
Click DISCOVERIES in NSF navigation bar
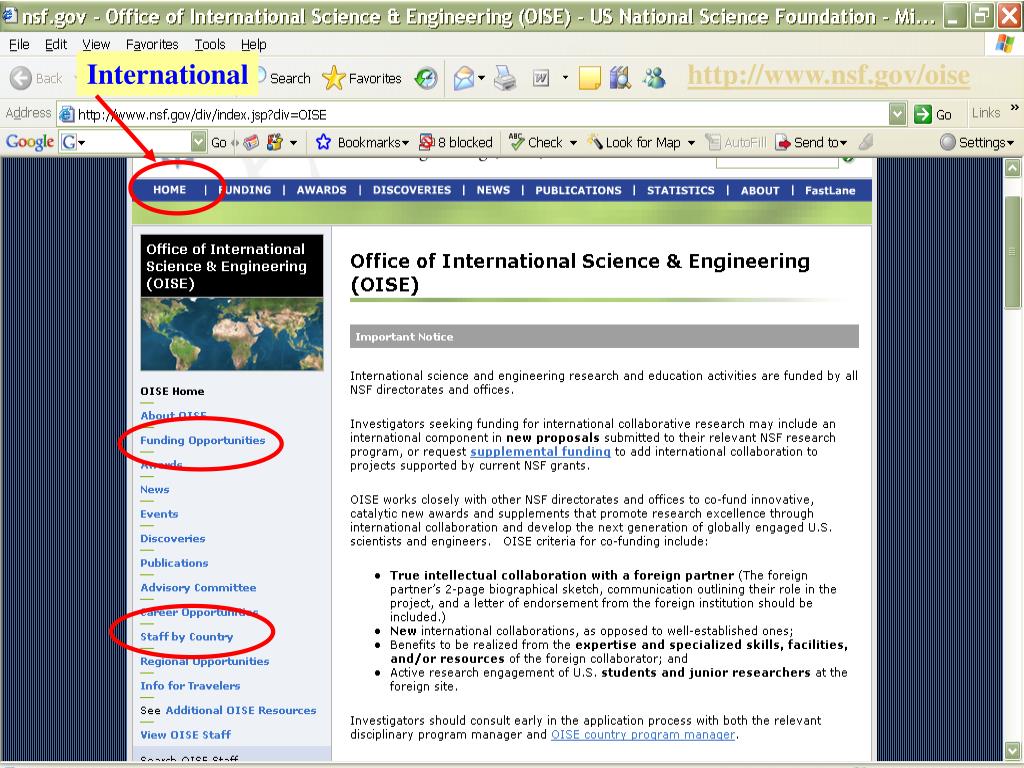pos(412,190)
